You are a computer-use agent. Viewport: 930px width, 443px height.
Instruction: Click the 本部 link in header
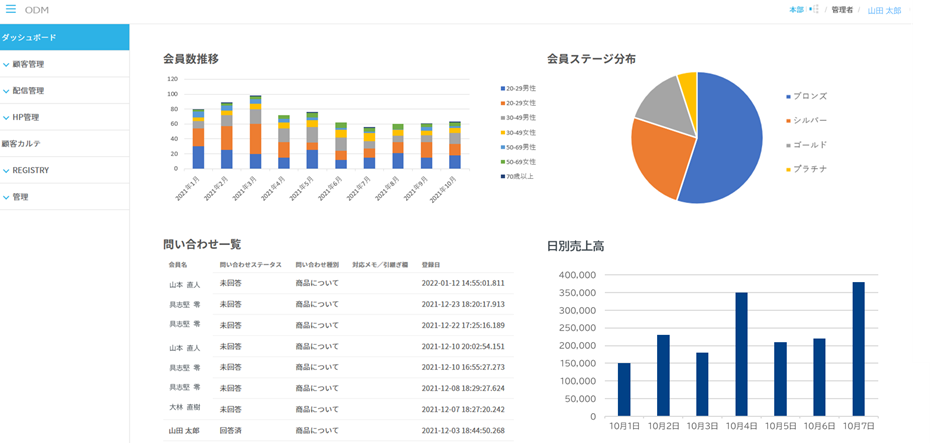(x=795, y=10)
